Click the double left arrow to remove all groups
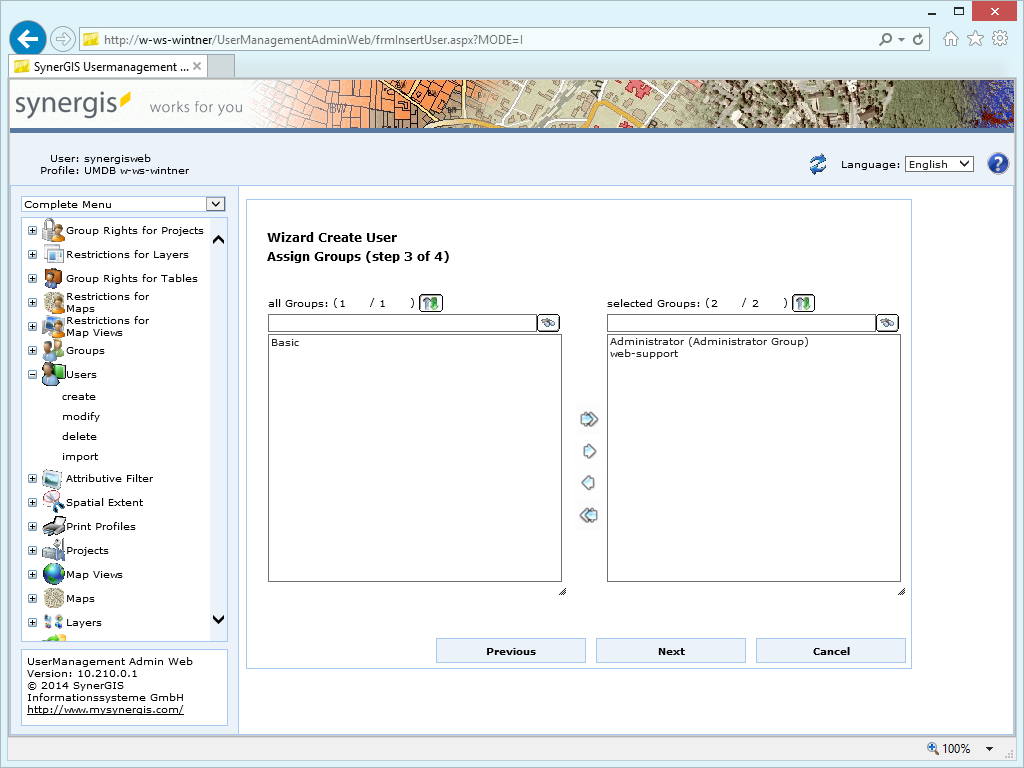The image size is (1024, 768). pyautogui.click(x=587, y=514)
